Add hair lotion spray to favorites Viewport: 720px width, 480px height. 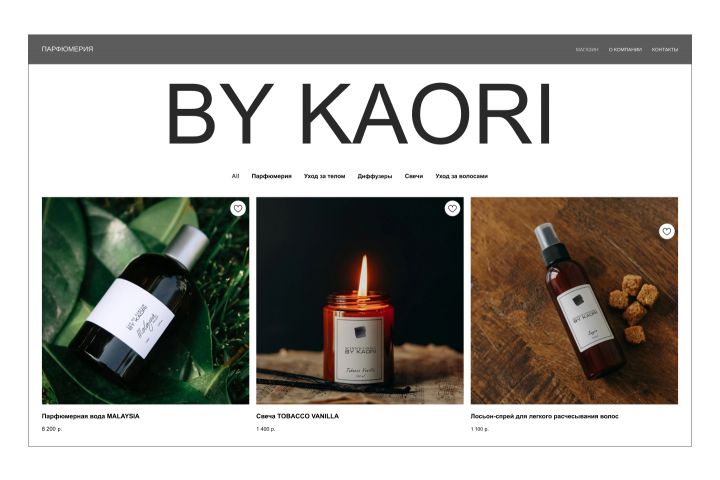[667, 232]
